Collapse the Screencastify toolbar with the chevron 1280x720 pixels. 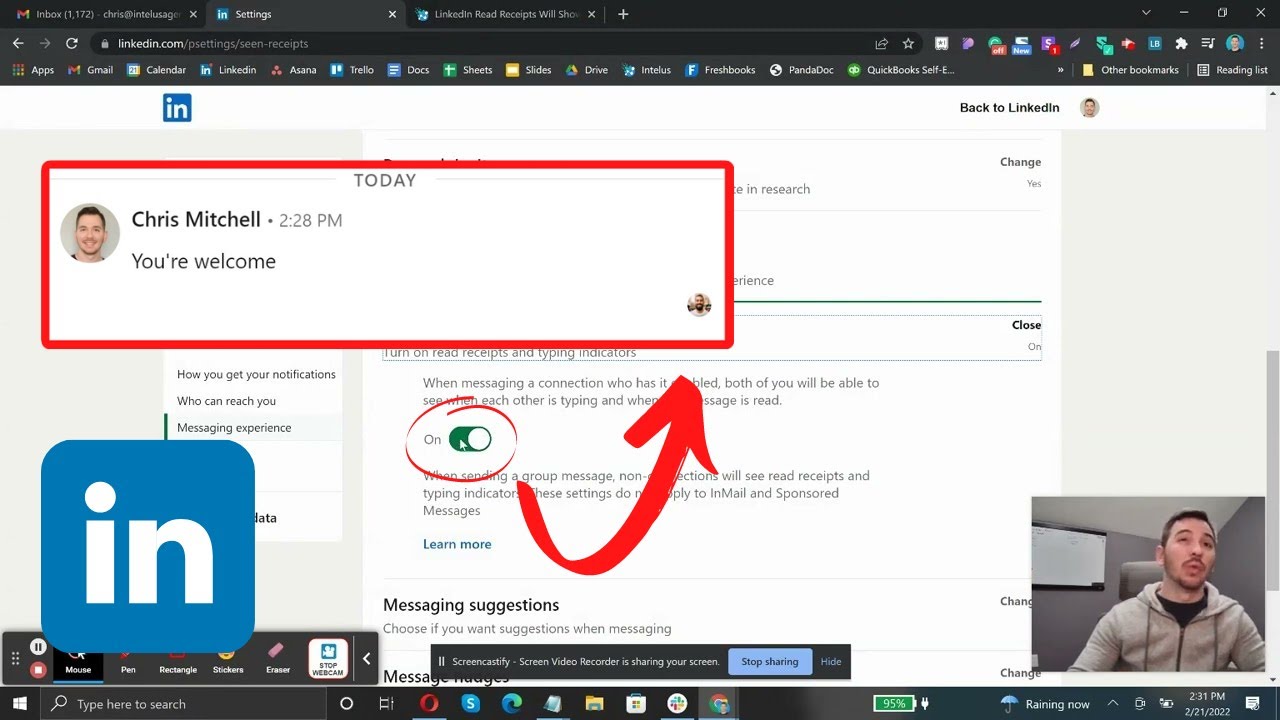click(x=366, y=658)
